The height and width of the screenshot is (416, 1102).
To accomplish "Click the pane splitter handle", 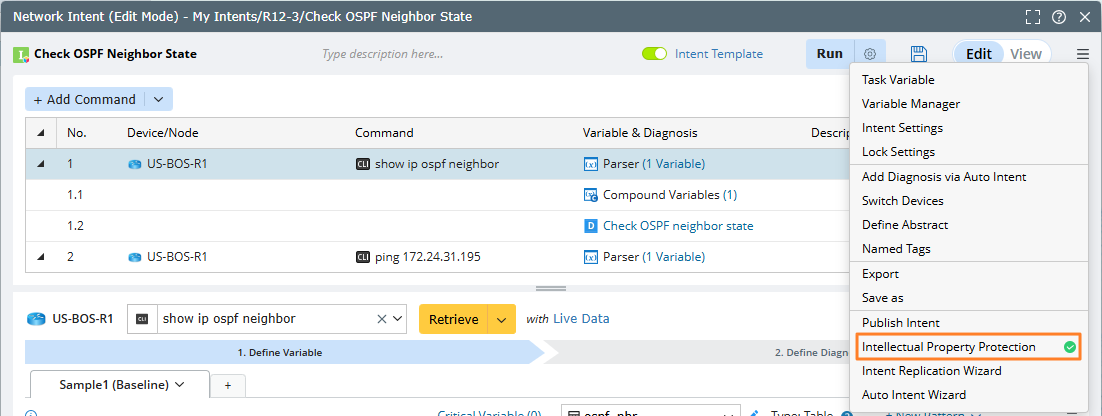I will coord(551,289).
